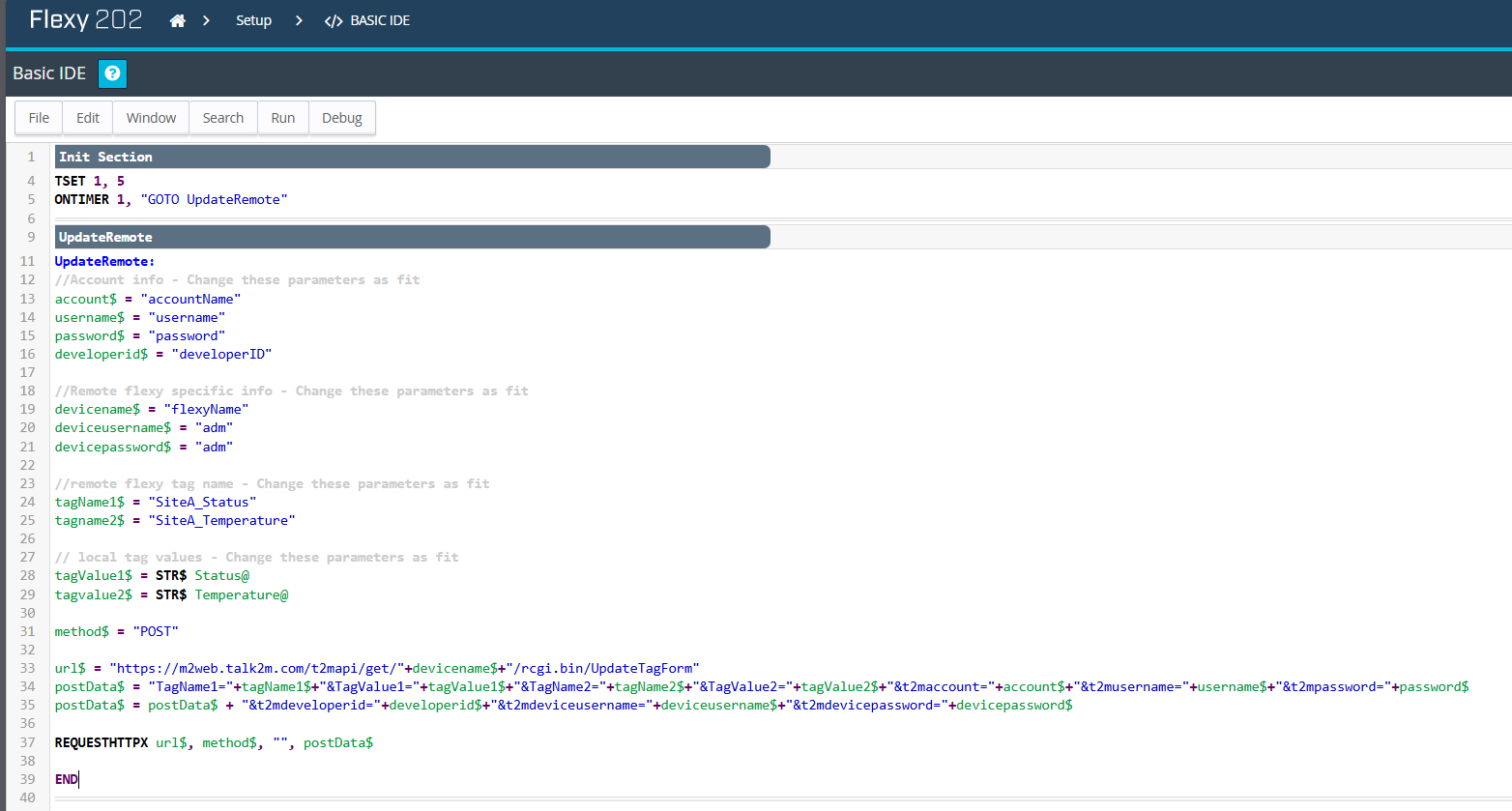
Task: Click the Flexy 202 title logo
Action: click(x=85, y=20)
